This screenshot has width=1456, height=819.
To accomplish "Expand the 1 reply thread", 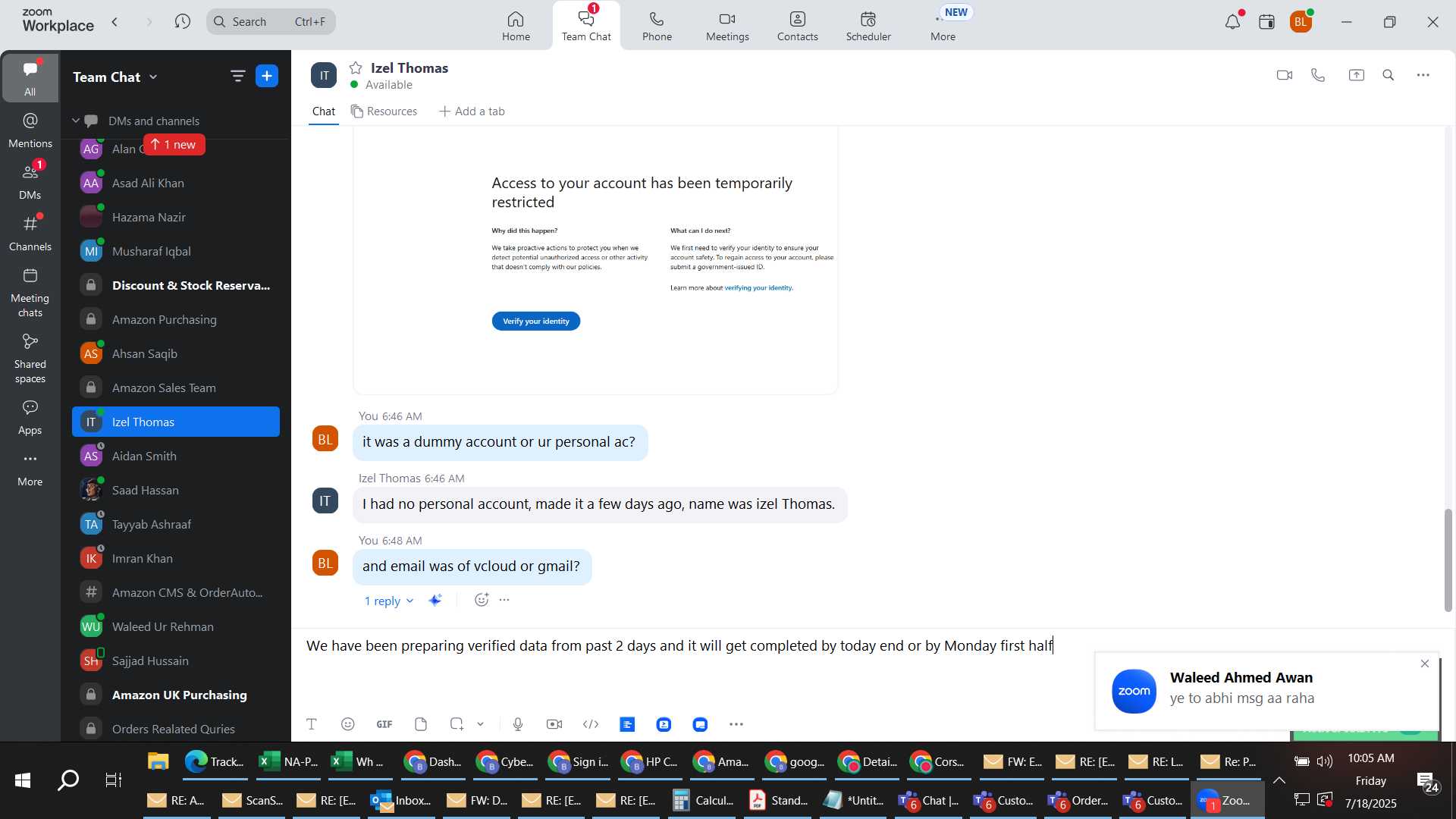I will pos(389,601).
